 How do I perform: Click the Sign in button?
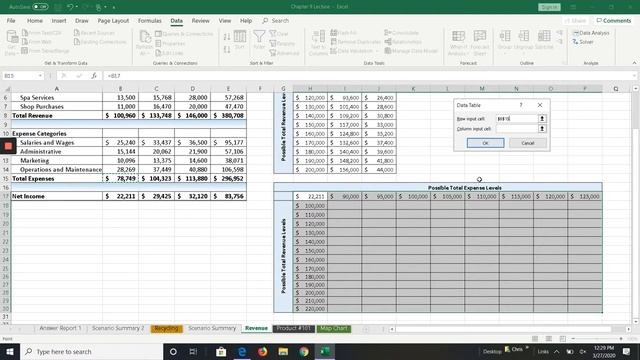pos(549,7)
